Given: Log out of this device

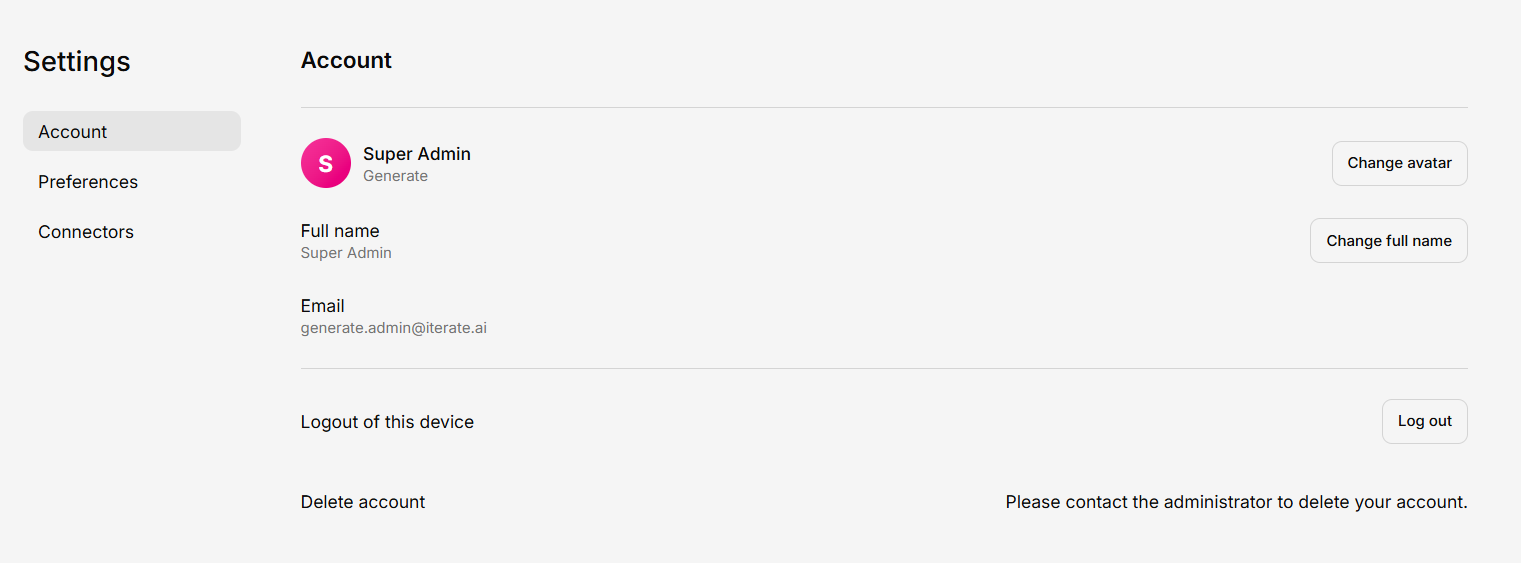Looking at the screenshot, I should tap(1424, 421).
